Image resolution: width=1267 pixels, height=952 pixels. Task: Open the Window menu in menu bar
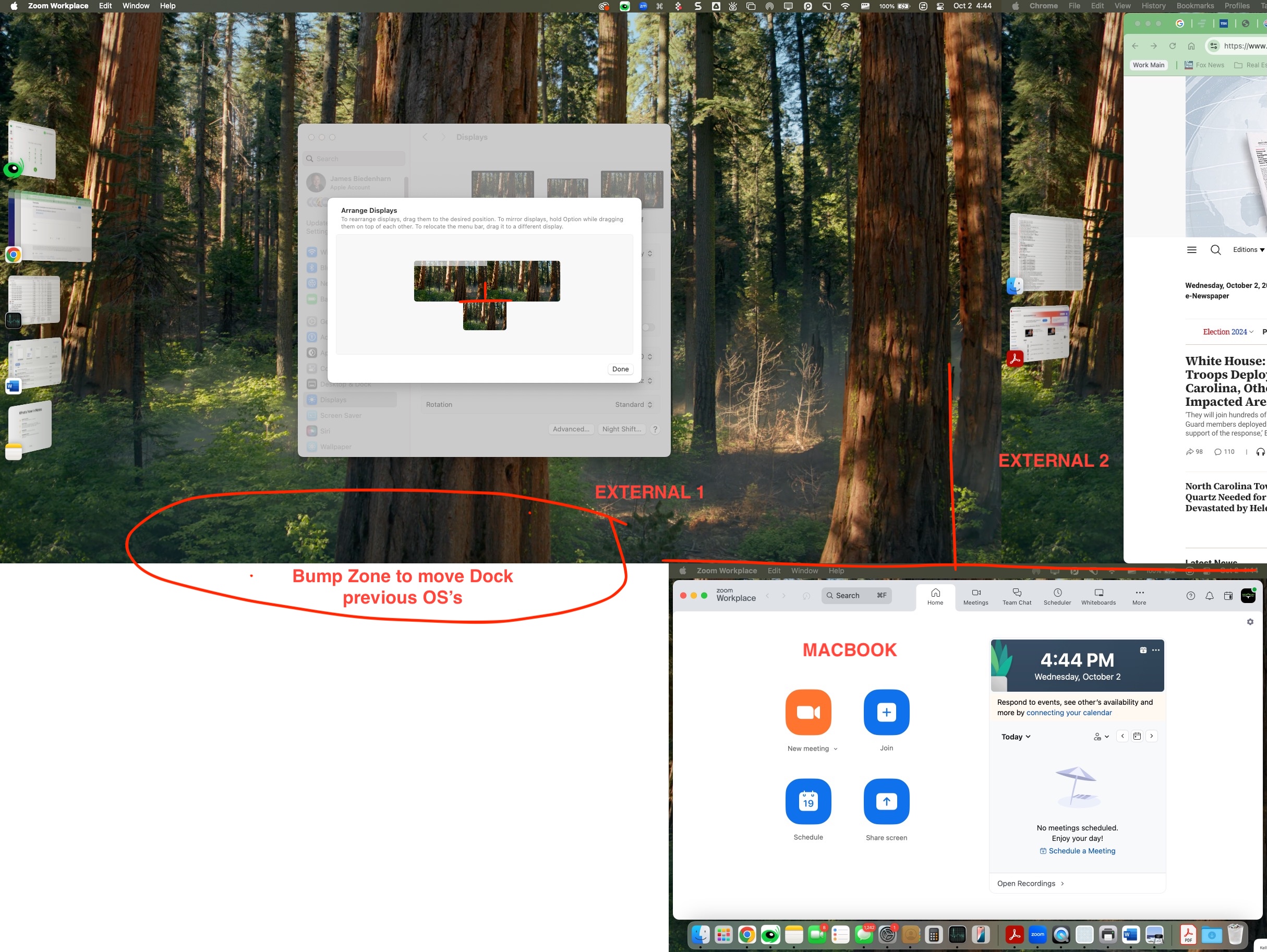coord(136,6)
